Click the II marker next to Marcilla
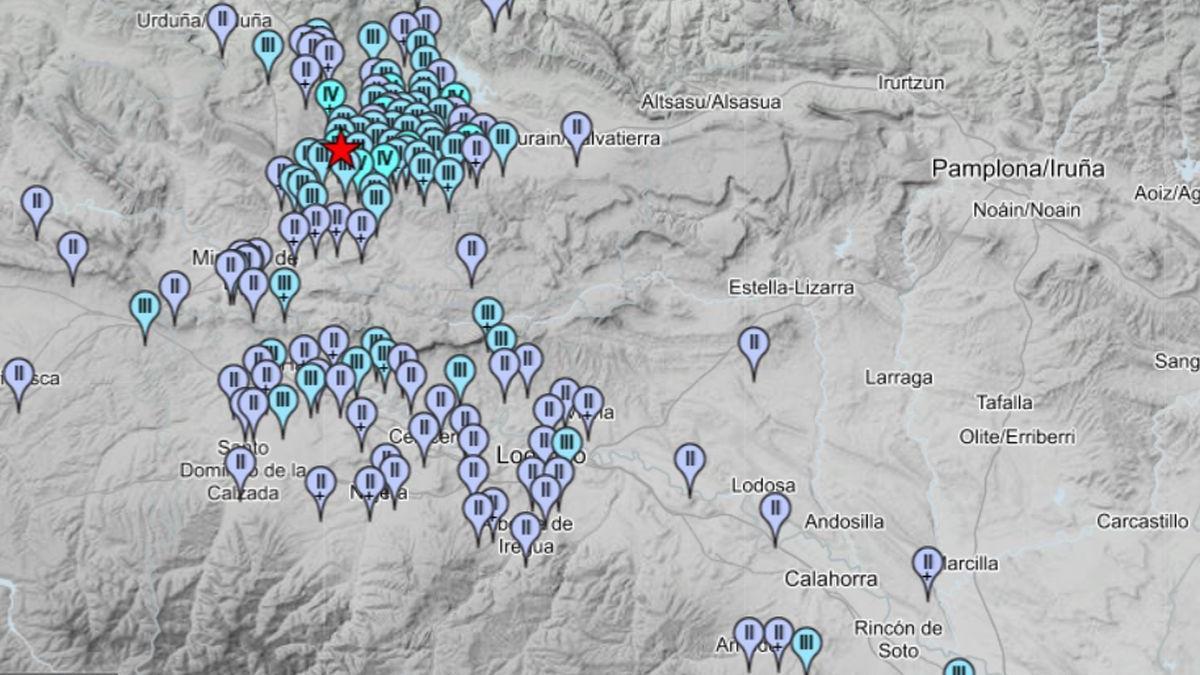The width and height of the screenshot is (1200, 675). (927, 565)
